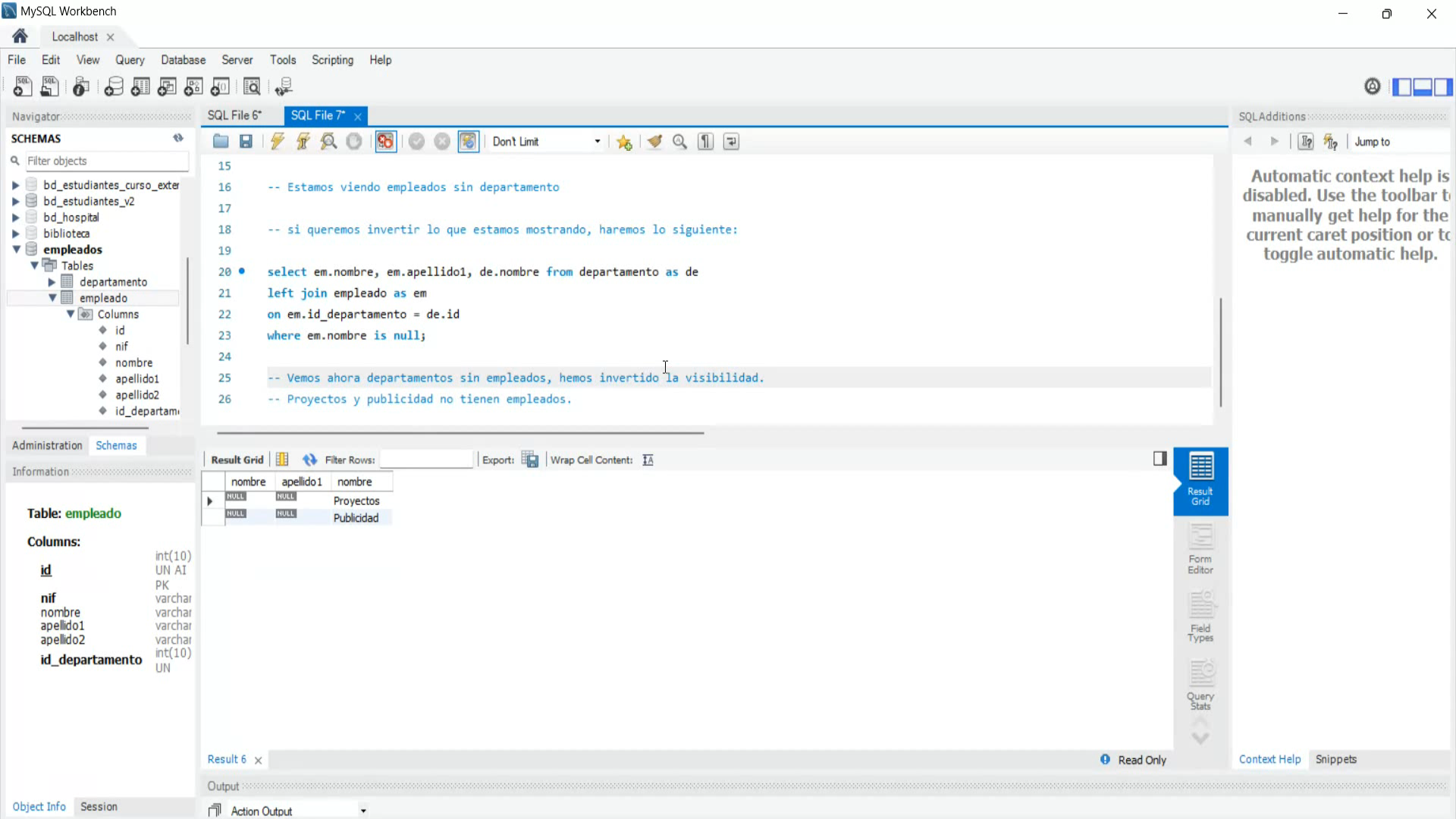Viewport: 1456px width, 819px height.
Task: Collapse the Columns list of empleado table
Action: click(70, 314)
